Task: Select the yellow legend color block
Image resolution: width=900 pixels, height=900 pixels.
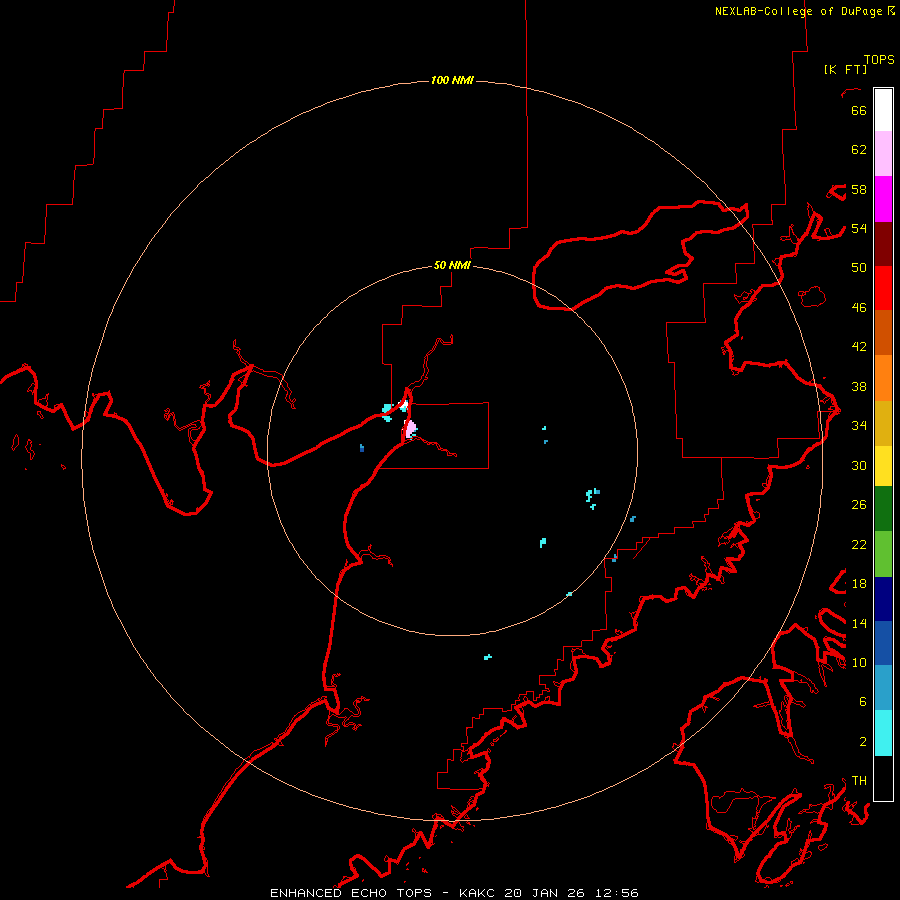Action: pyautogui.click(x=883, y=466)
